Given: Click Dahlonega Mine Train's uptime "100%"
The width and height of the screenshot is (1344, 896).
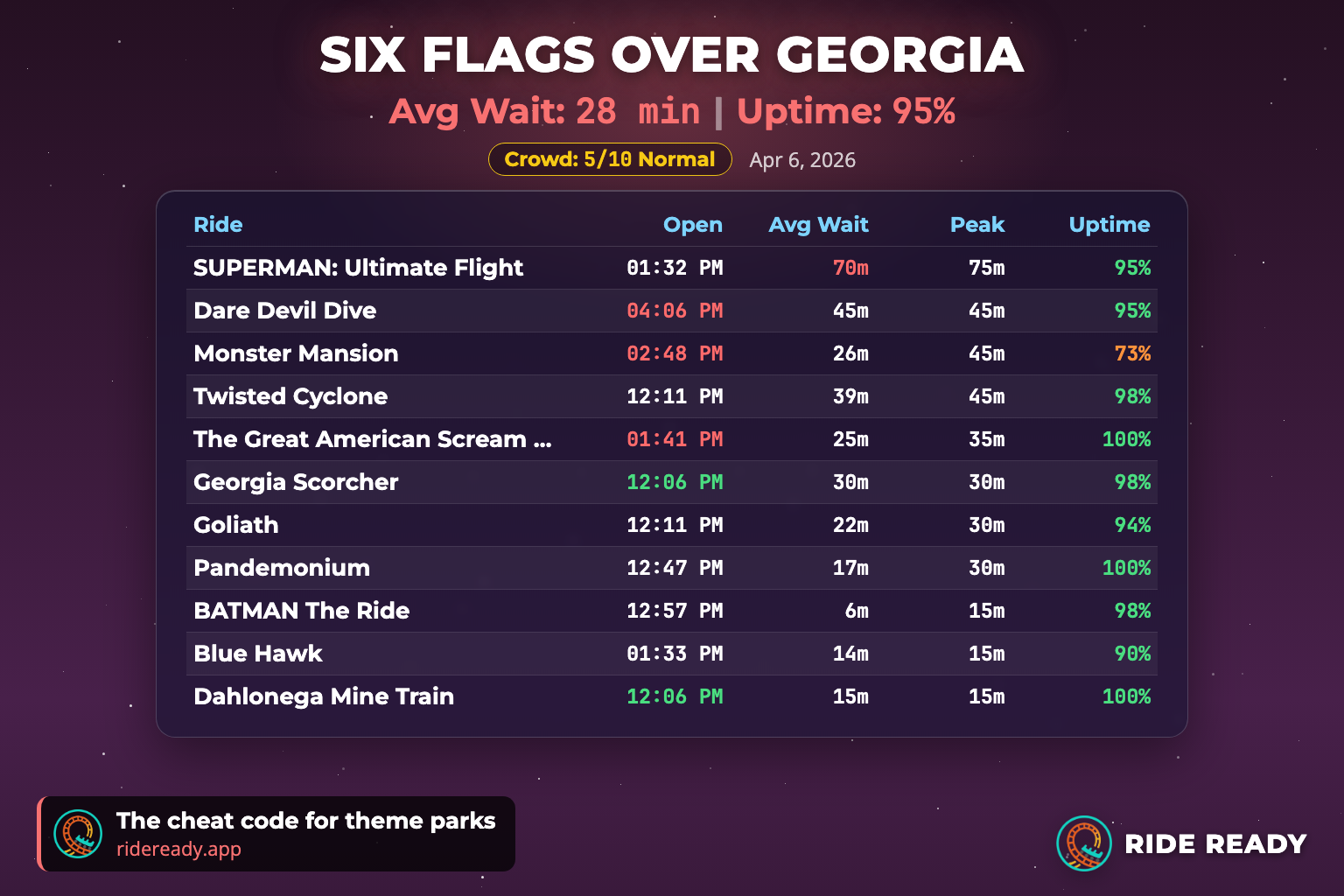Looking at the screenshot, I should (x=1126, y=696).
